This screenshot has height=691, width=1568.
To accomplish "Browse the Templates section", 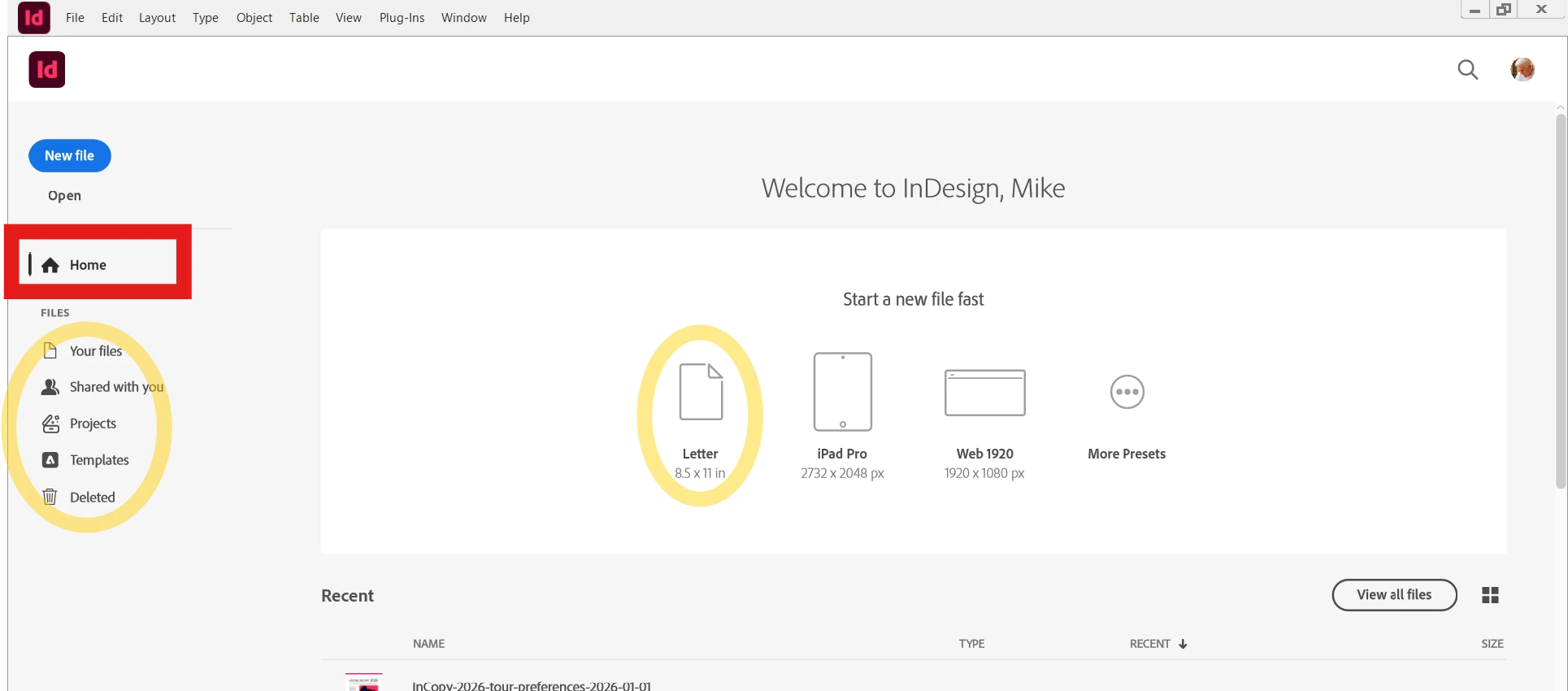I will [x=99, y=460].
